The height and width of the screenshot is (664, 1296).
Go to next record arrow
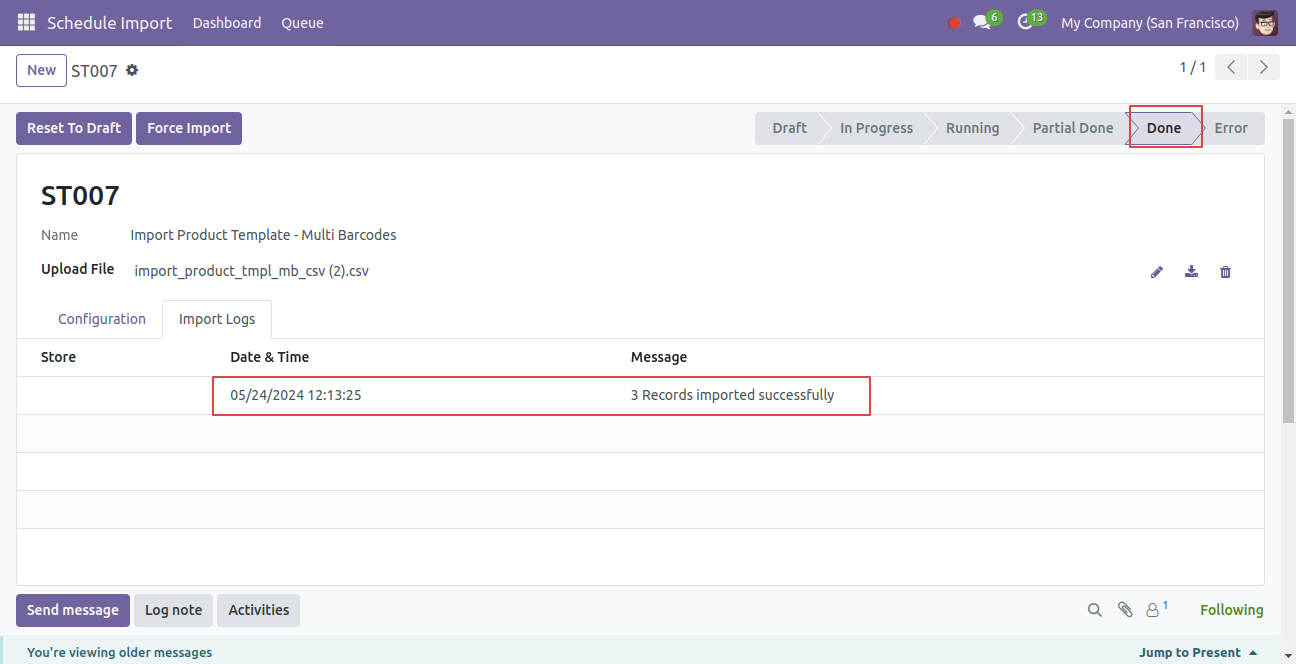click(1264, 68)
